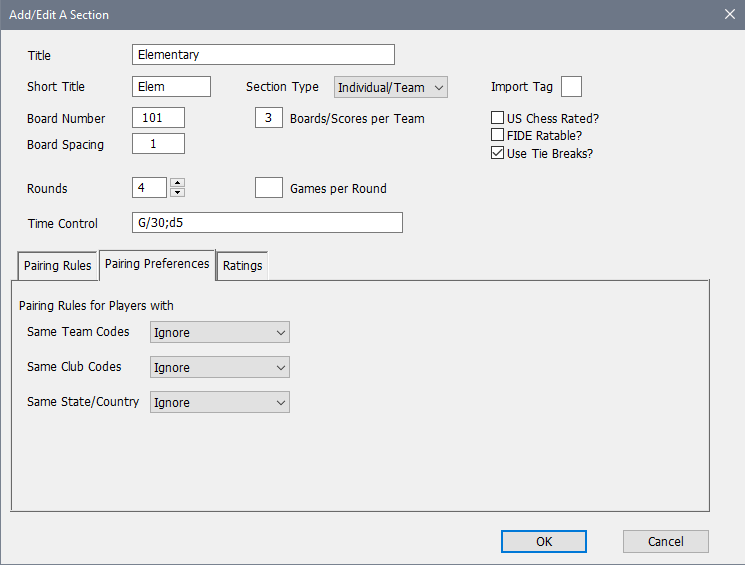745x565 pixels.
Task: Open the Ratings tab
Action: click(x=242, y=265)
